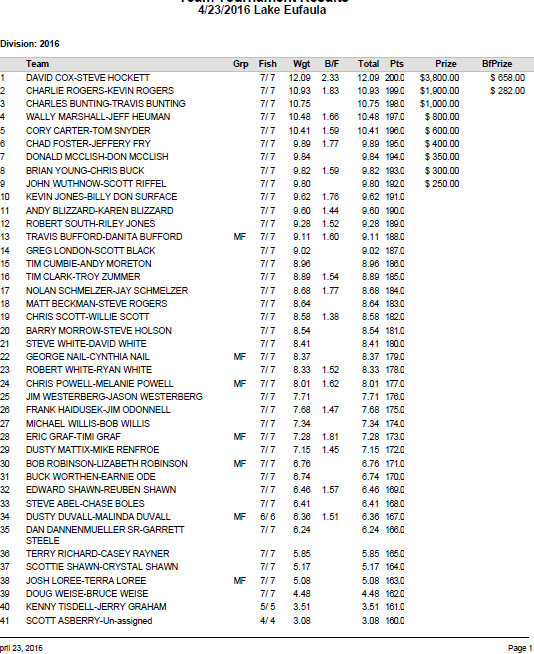Click the Wgt column header
The image size is (534, 654).
302,64
